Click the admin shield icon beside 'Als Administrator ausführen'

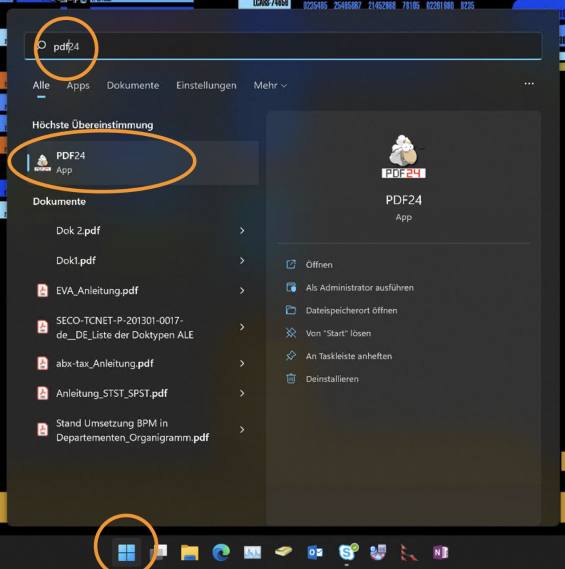click(x=291, y=287)
